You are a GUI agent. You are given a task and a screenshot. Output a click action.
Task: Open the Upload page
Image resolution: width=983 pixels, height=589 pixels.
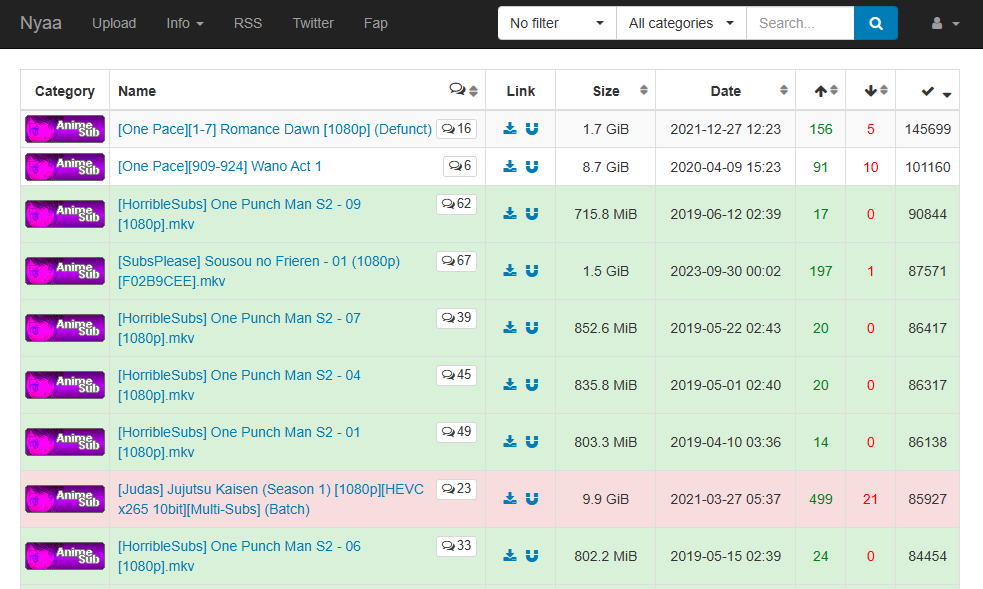(114, 23)
